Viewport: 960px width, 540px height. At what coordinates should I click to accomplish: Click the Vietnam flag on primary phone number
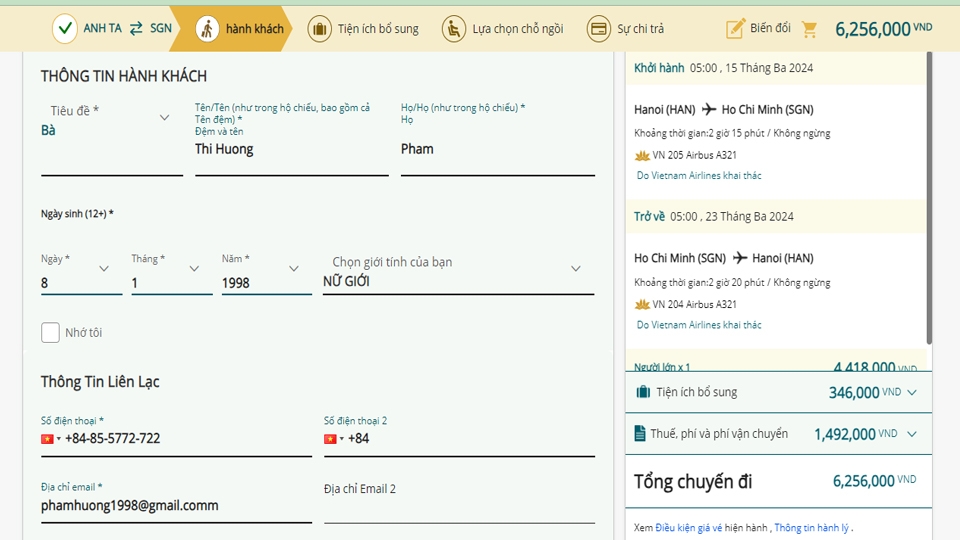[47, 439]
